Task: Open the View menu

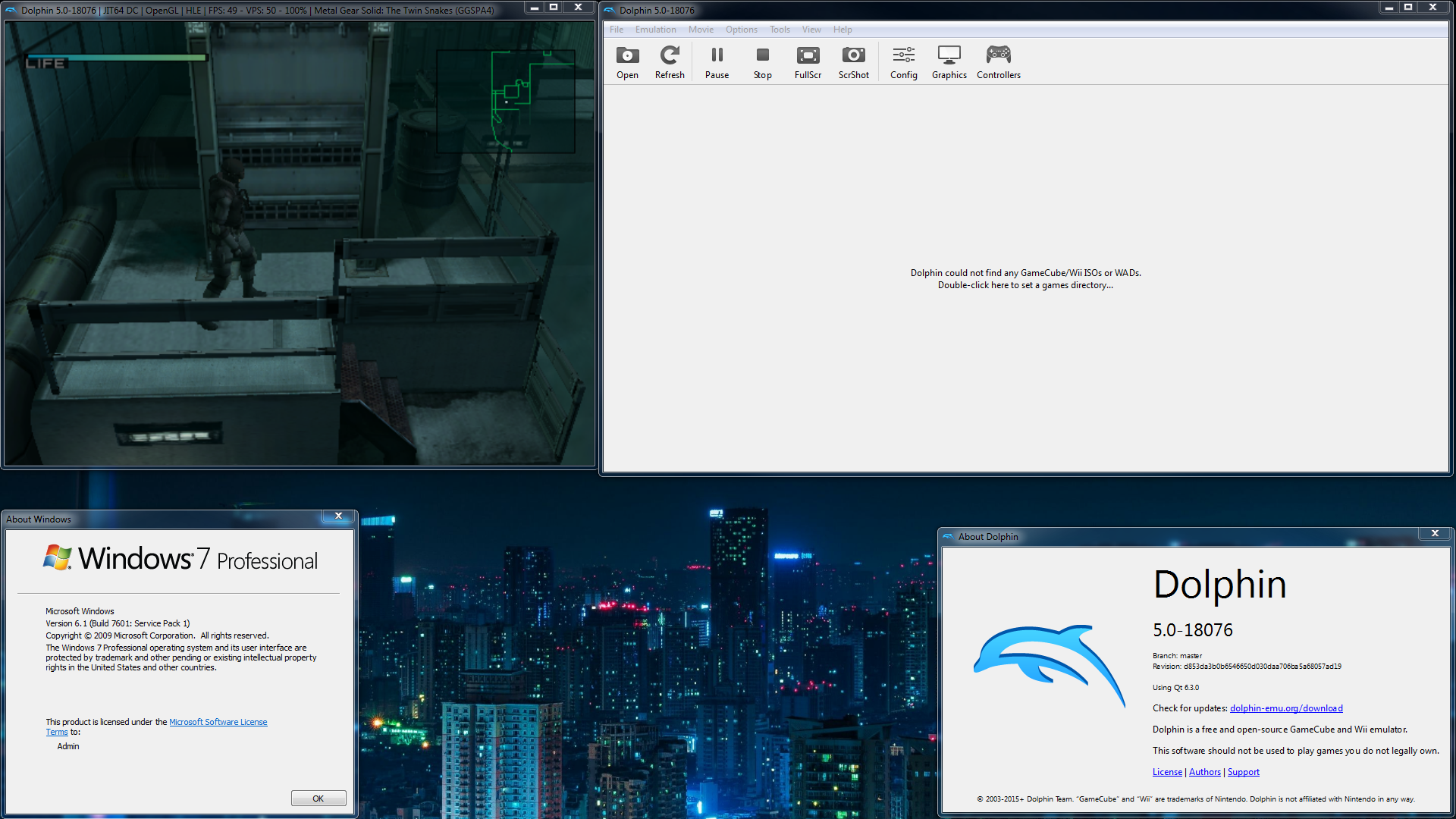Action: click(x=811, y=30)
